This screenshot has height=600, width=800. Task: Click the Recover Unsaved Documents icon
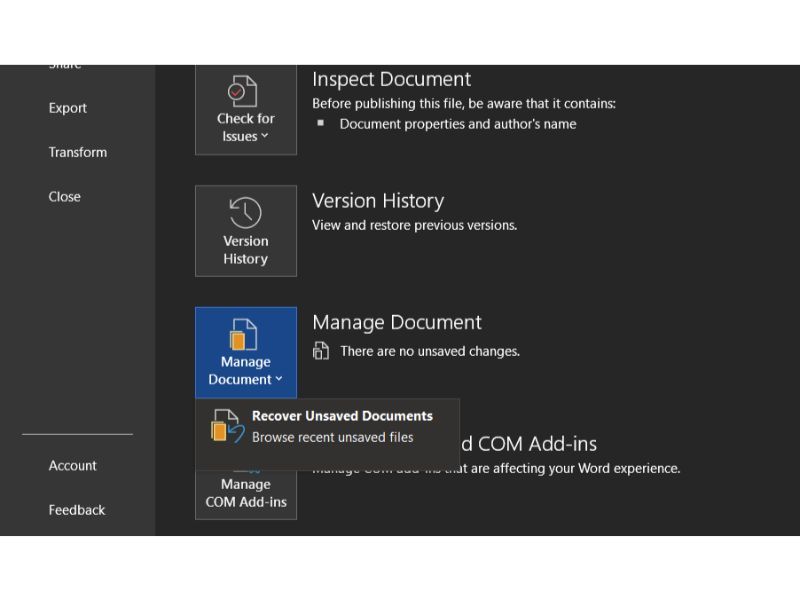tap(227, 427)
